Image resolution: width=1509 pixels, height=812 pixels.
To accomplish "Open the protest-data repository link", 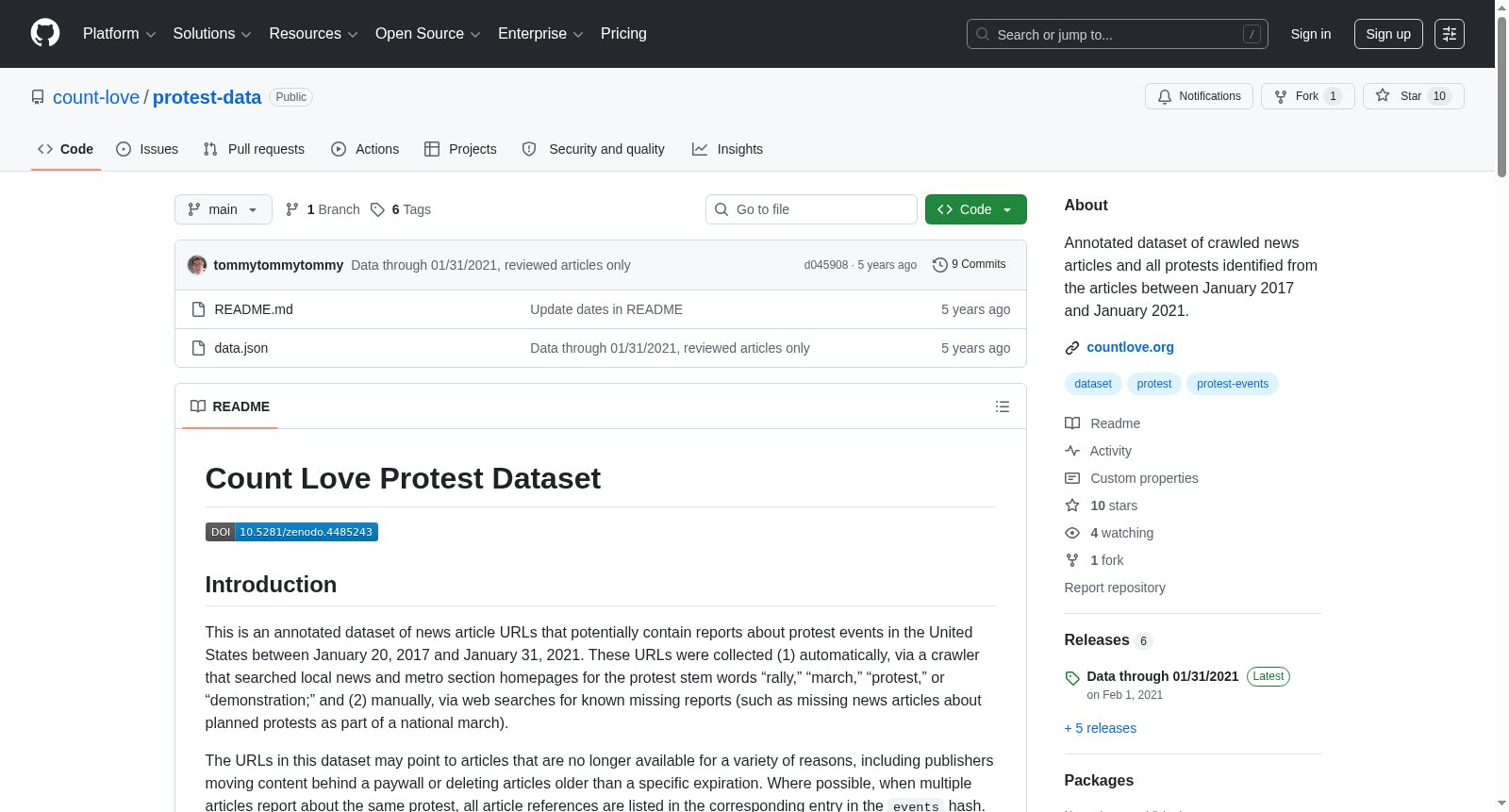I will [207, 97].
